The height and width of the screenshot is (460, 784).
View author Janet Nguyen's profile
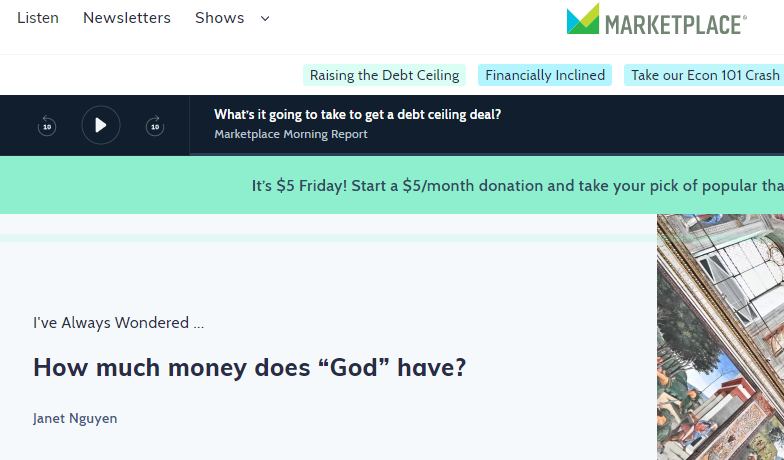point(75,418)
